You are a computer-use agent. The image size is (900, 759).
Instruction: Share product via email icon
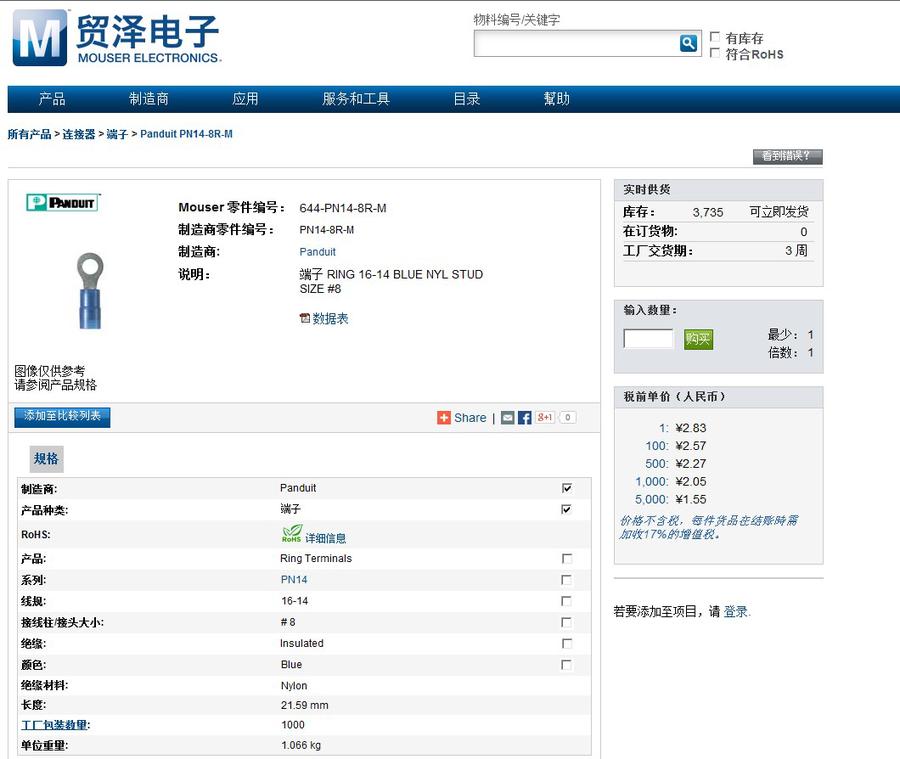pos(508,418)
